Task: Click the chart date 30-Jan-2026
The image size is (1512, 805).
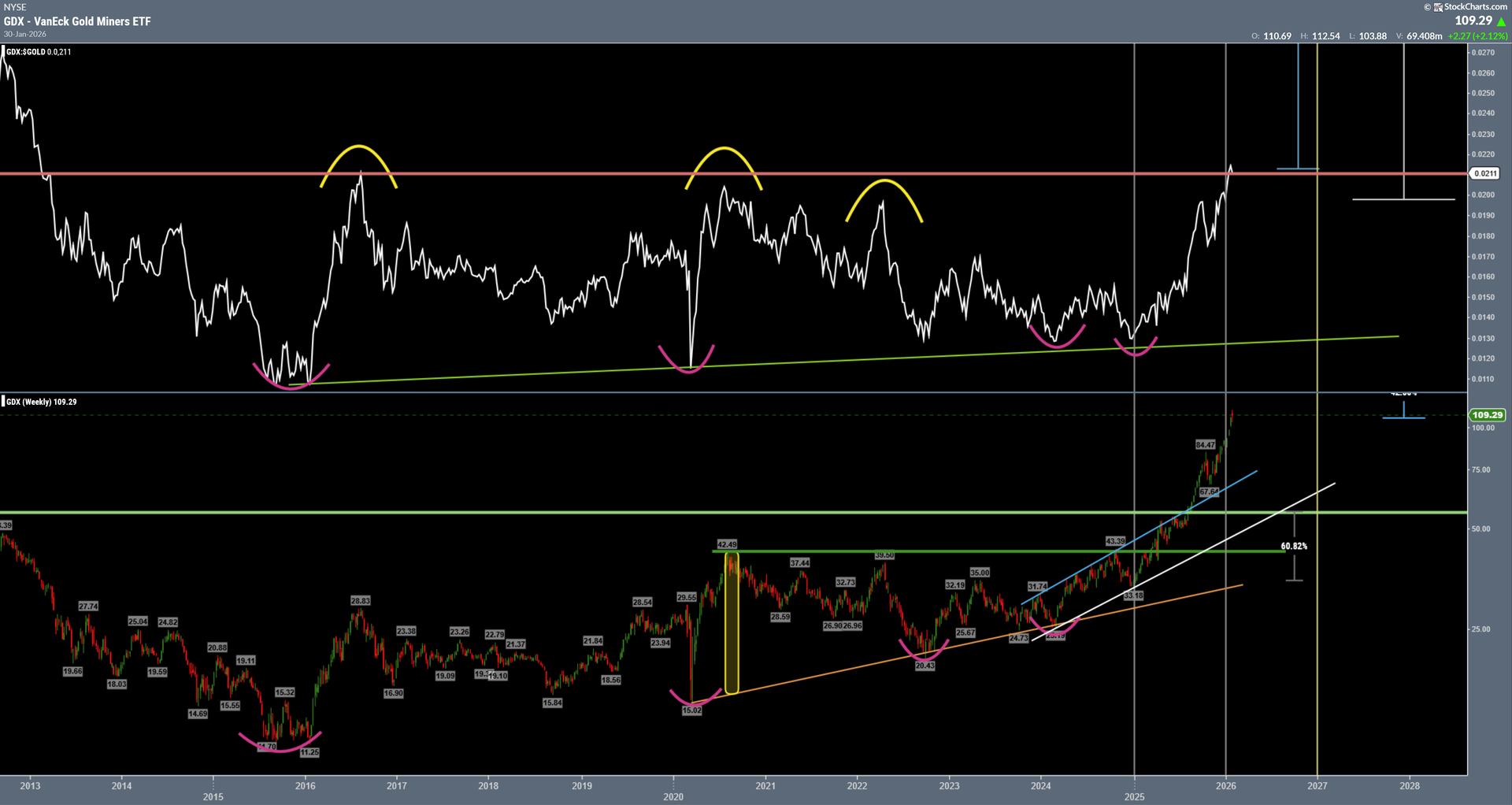Action: coord(24,34)
